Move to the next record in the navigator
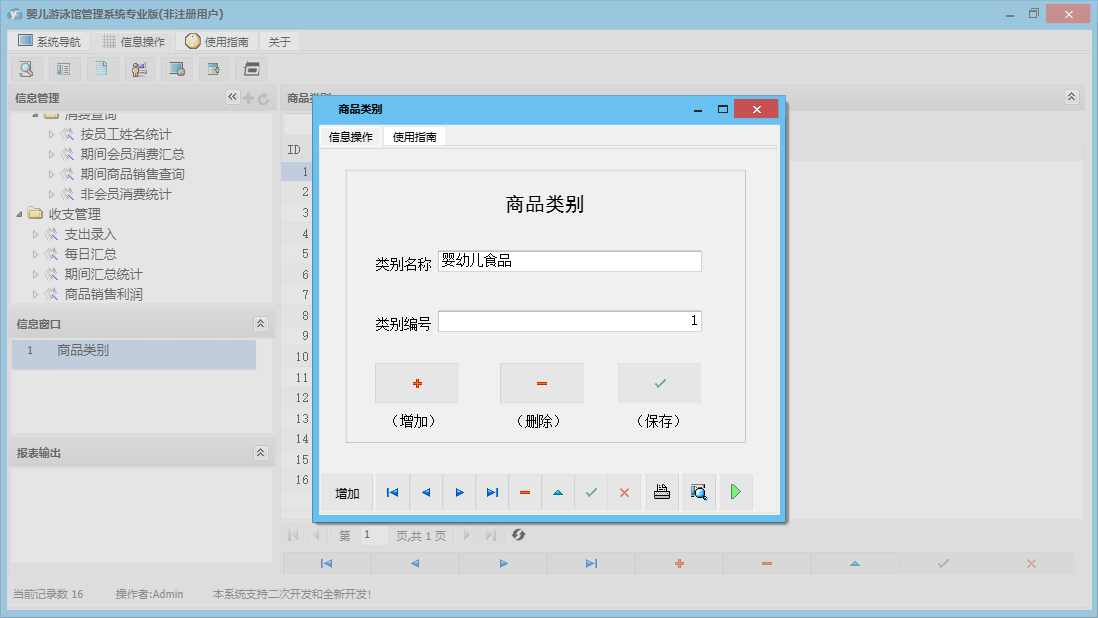The width and height of the screenshot is (1098, 618). [458, 492]
